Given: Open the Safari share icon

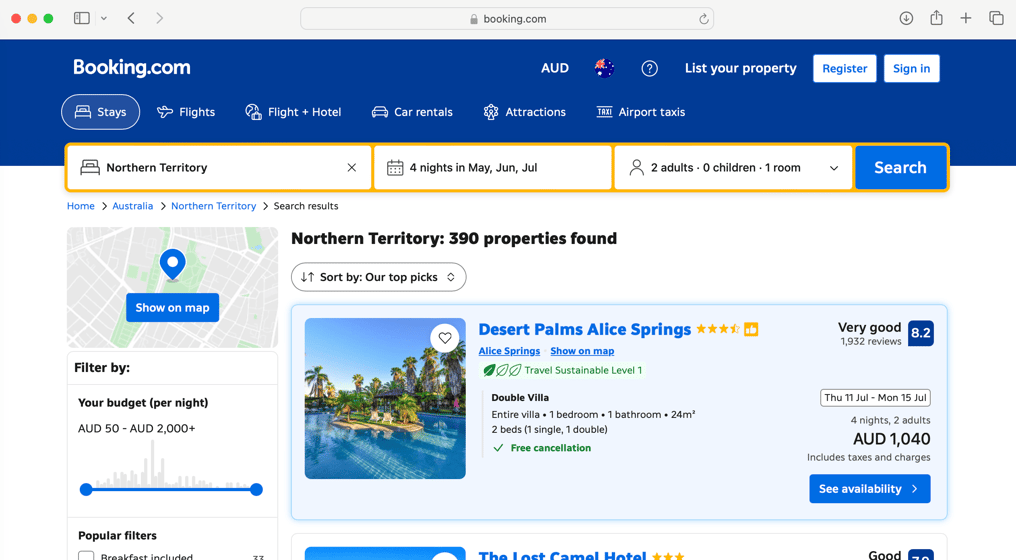Looking at the screenshot, I should click(936, 18).
